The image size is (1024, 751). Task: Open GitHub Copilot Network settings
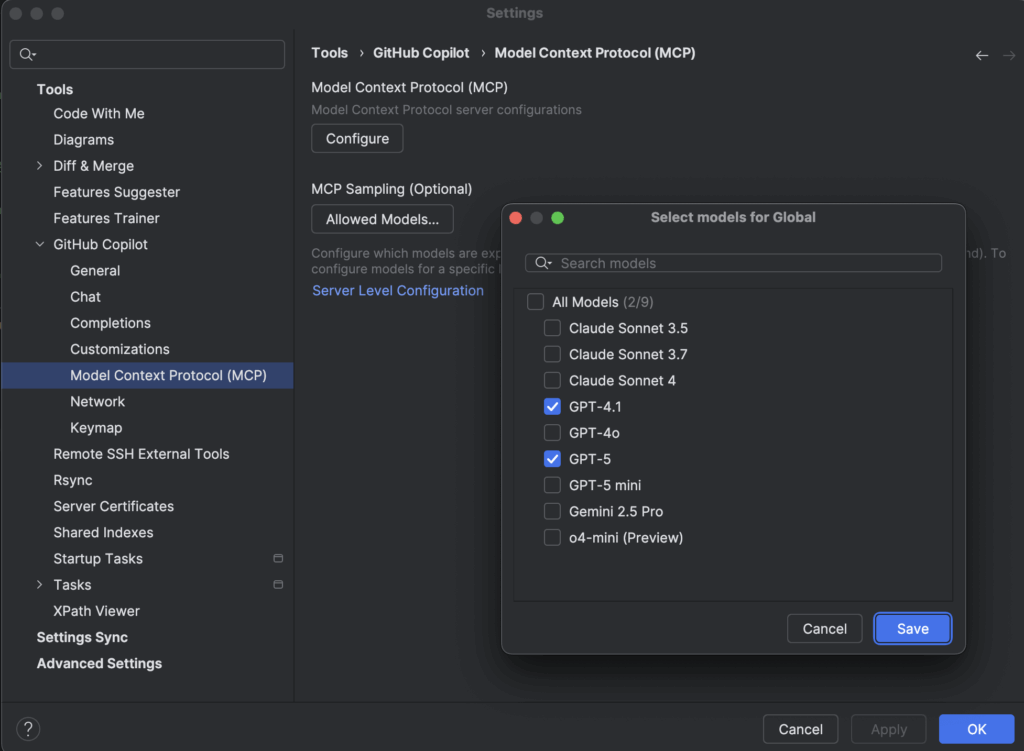(x=97, y=402)
